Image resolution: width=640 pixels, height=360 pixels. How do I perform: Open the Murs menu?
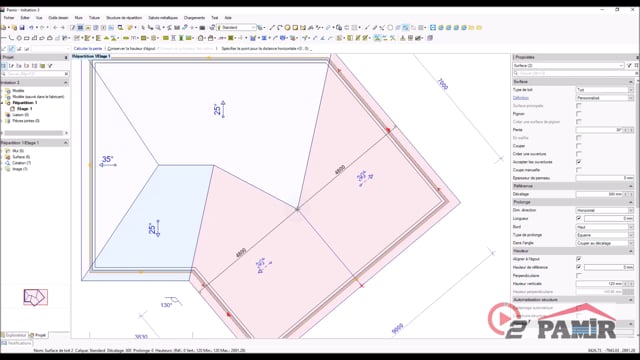pos(78,18)
